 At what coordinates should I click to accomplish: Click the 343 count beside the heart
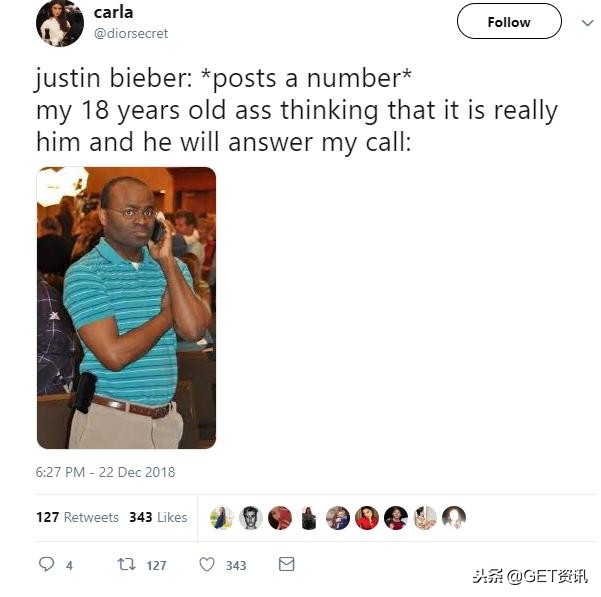[x=236, y=566]
